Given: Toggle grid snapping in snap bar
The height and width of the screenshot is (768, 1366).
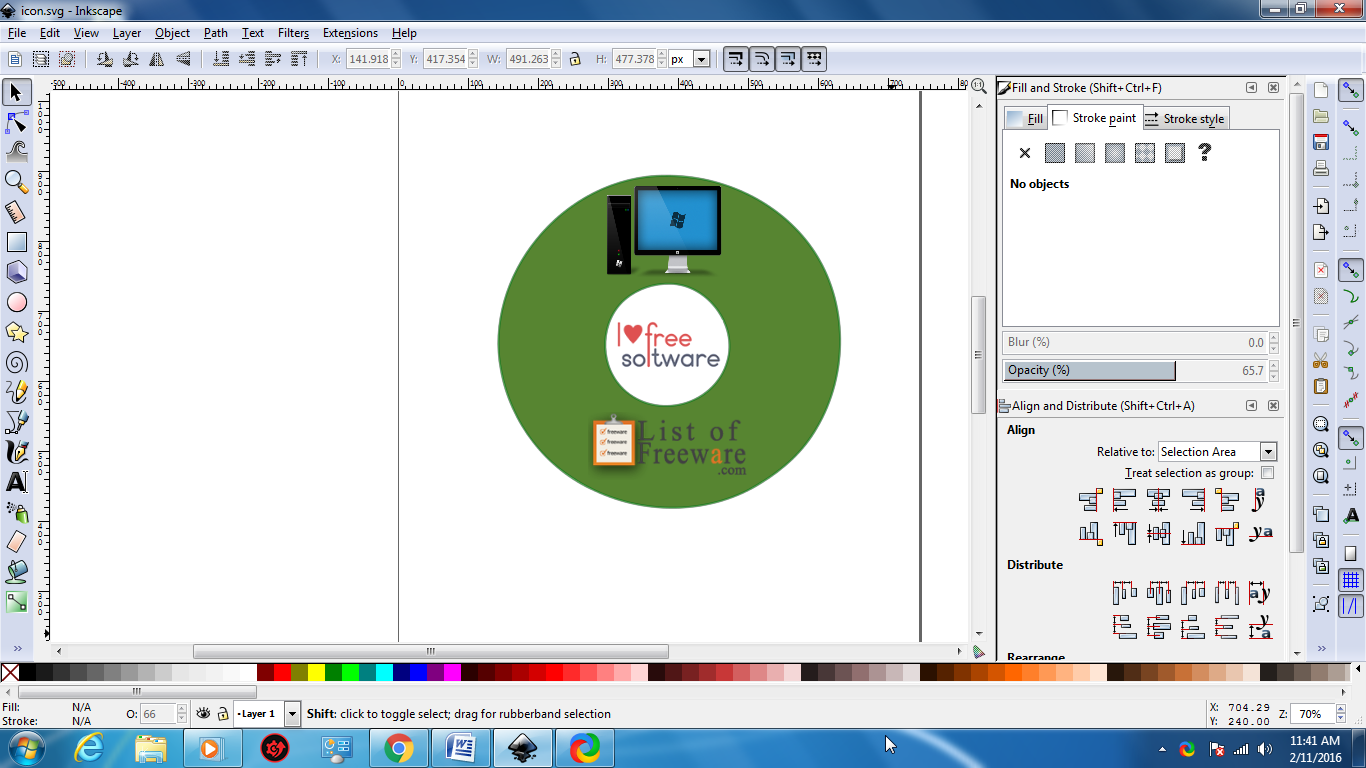Looking at the screenshot, I should pos(1351,580).
